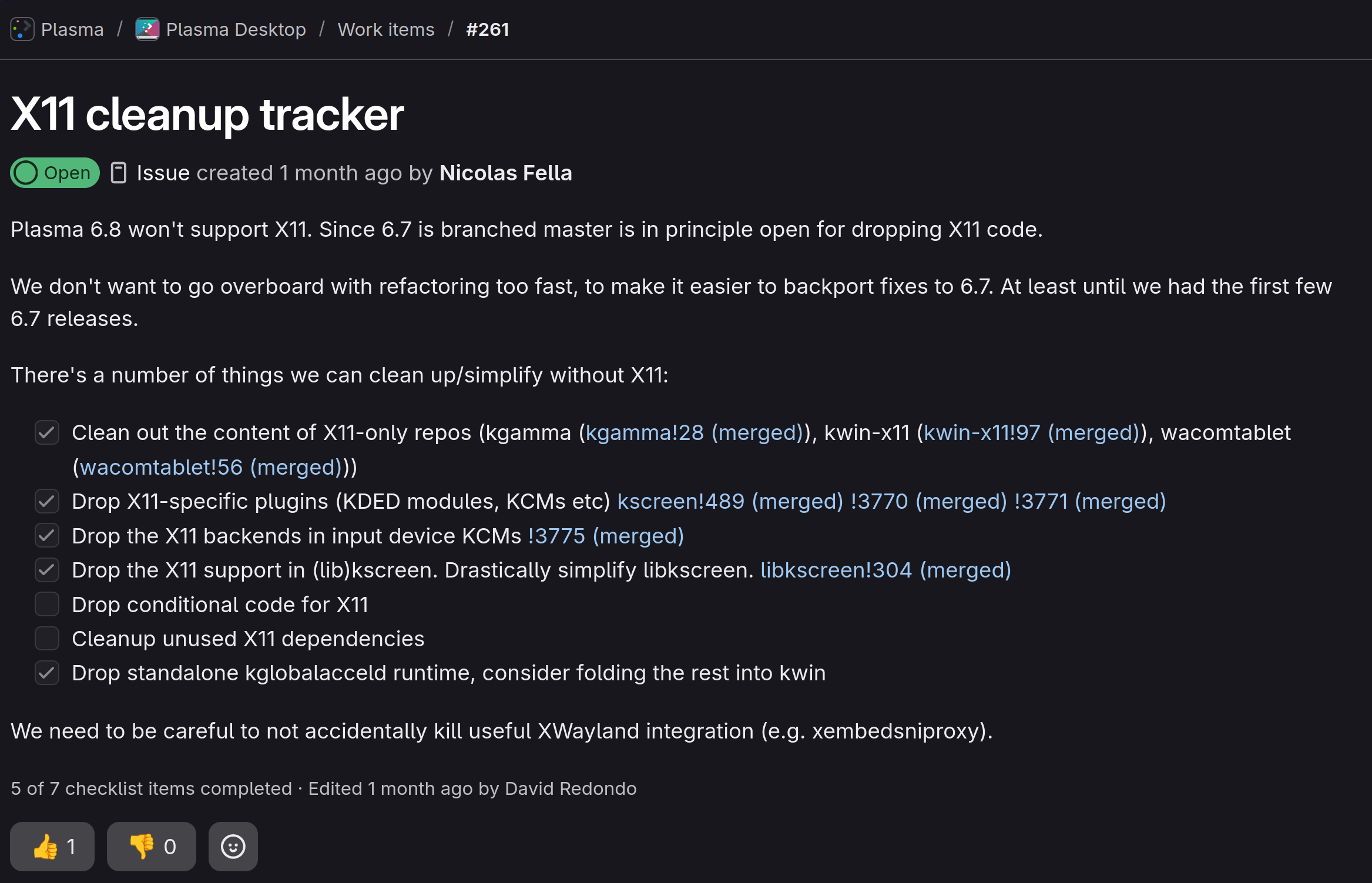The width and height of the screenshot is (1372, 883).
Task: Open merge request libkscreen!304
Action: [886, 570]
